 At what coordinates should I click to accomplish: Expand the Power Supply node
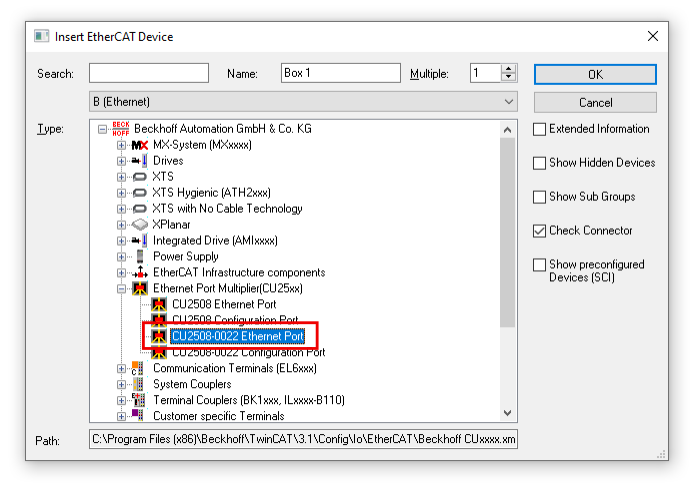121,257
